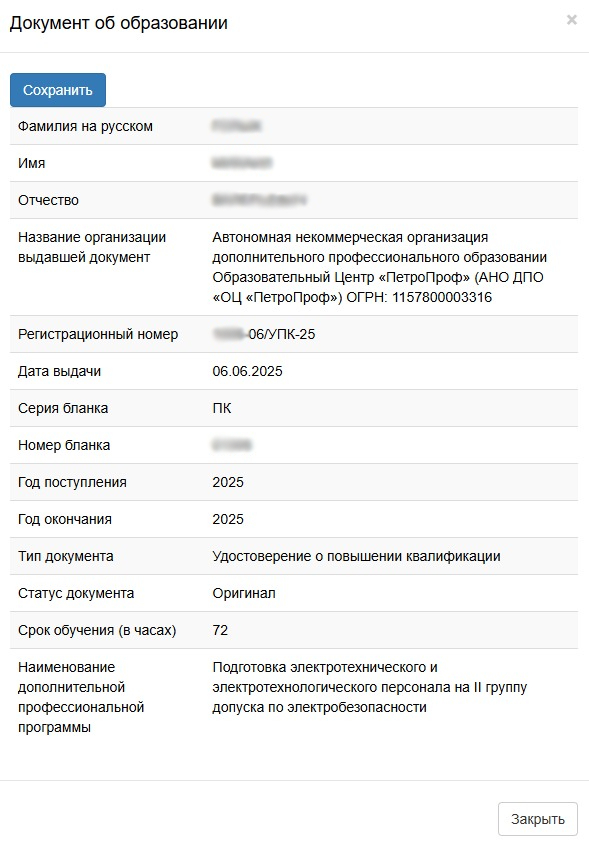Select the Серия бланка value ПК
This screenshot has height=846, width=589.
click(219, 408)
